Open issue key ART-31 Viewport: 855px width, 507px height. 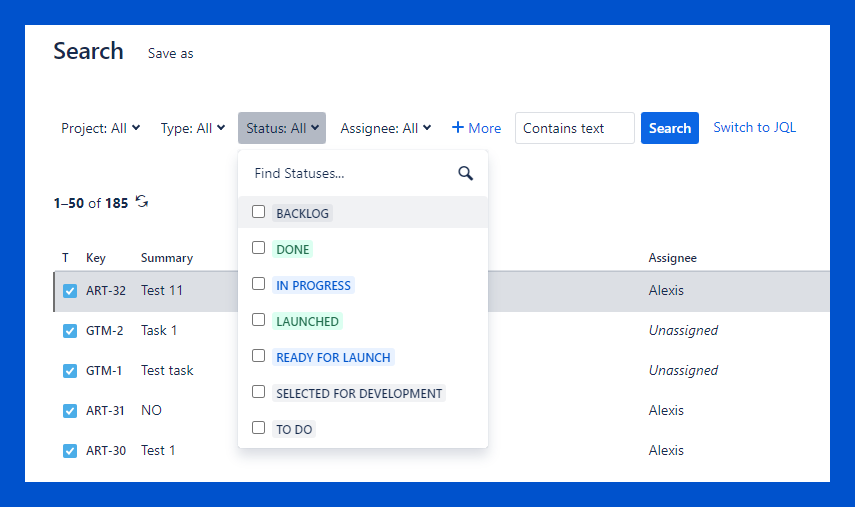[105, 411]
